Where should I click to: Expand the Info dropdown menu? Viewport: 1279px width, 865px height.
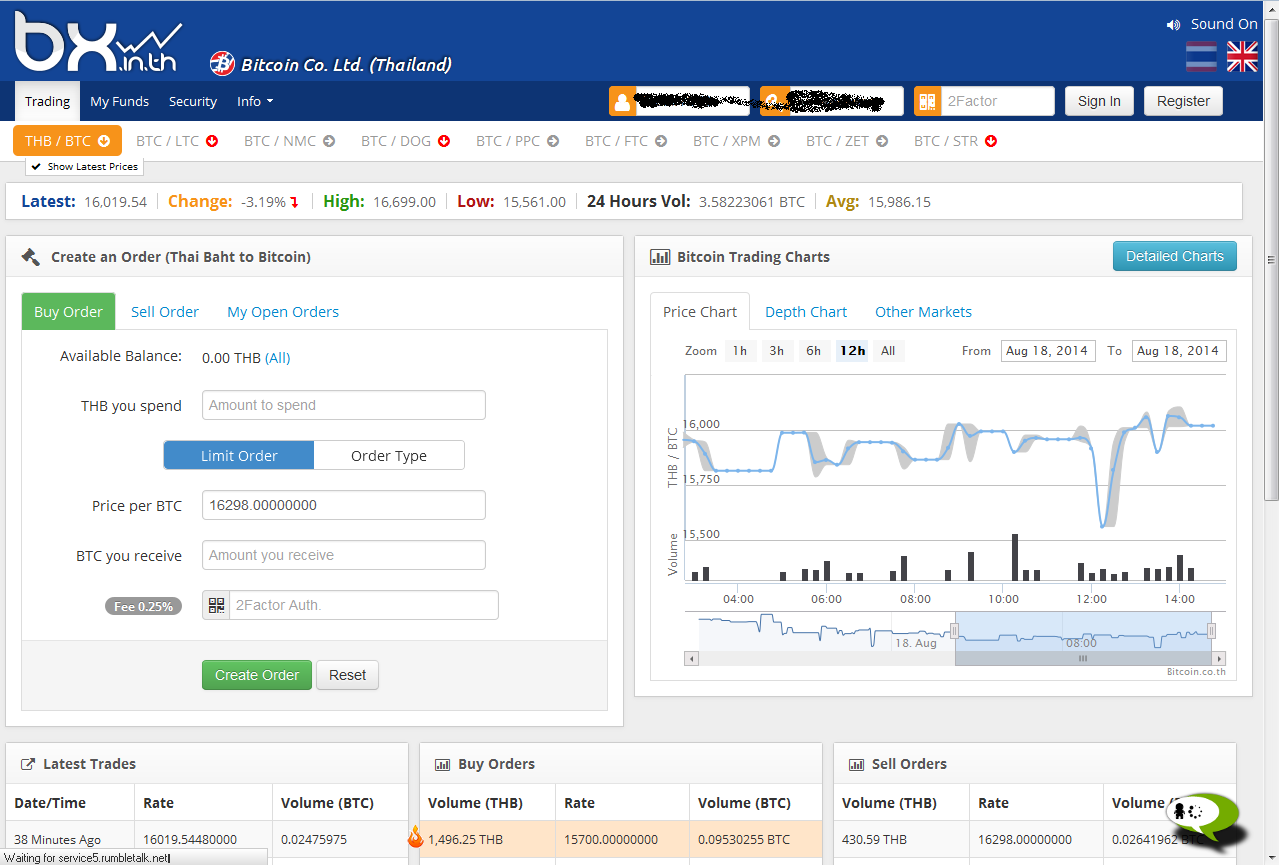point(255,101)
